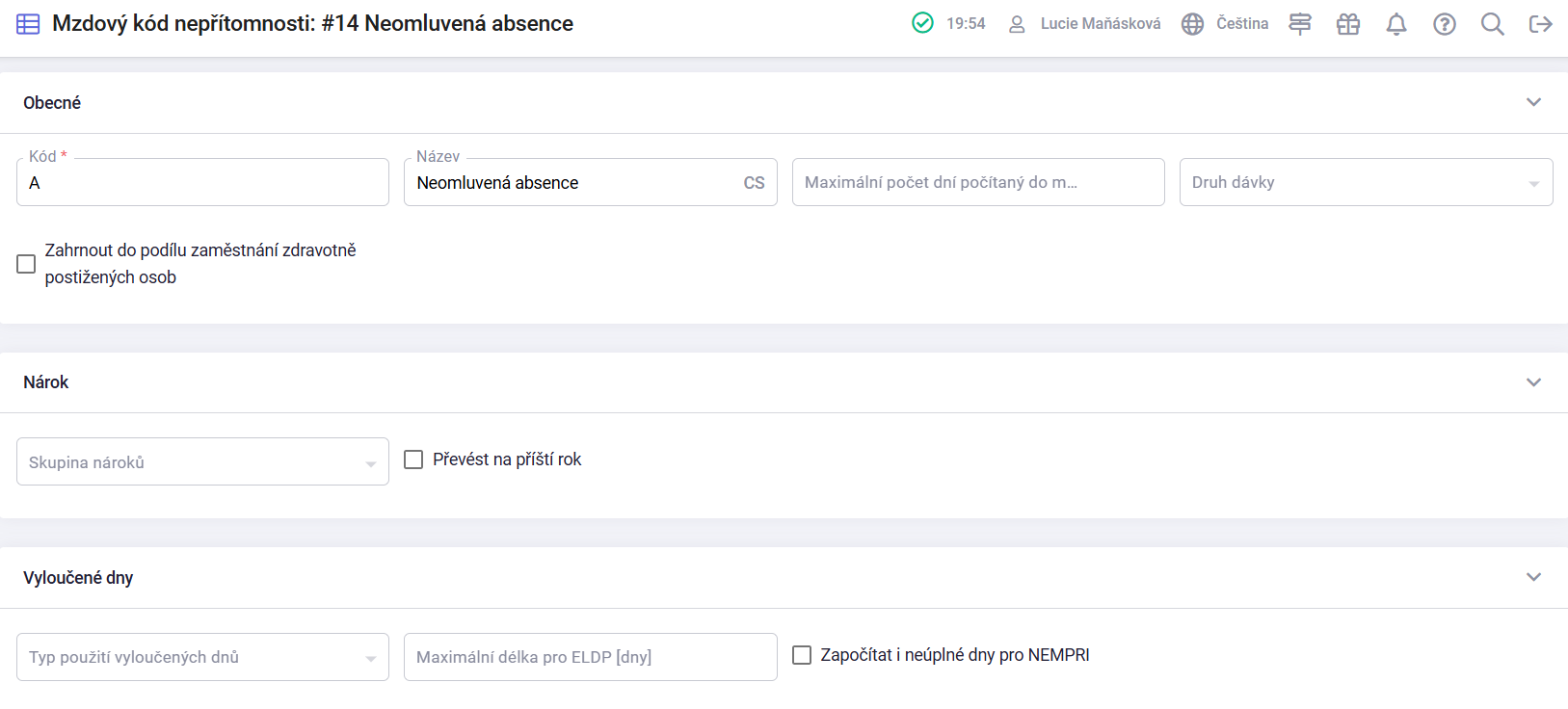Open the Skupina nároků dropdown
The image size is (1568, 709).
coord(202,461)
